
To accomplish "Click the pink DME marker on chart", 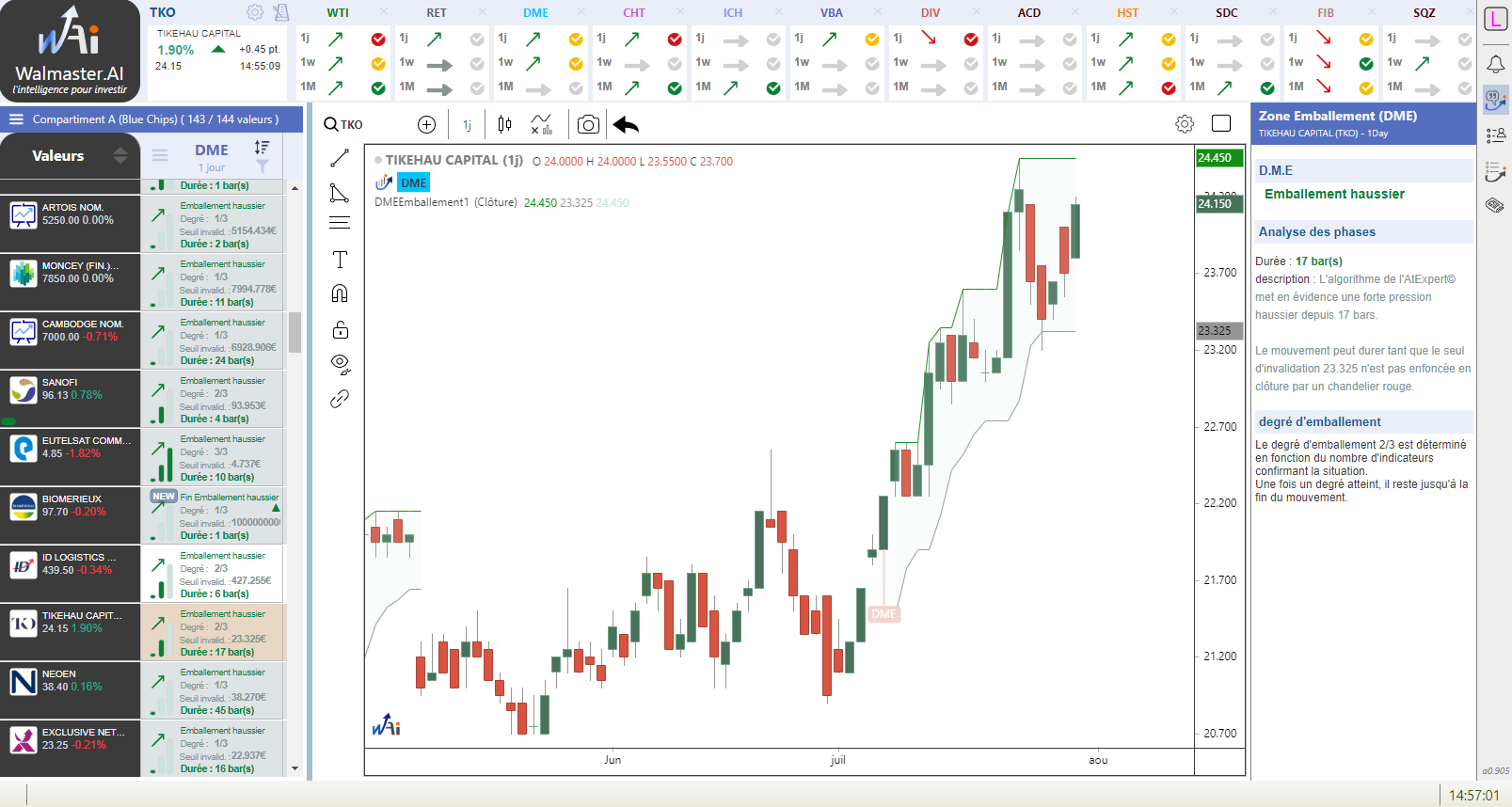I will (x=883, y=614).
